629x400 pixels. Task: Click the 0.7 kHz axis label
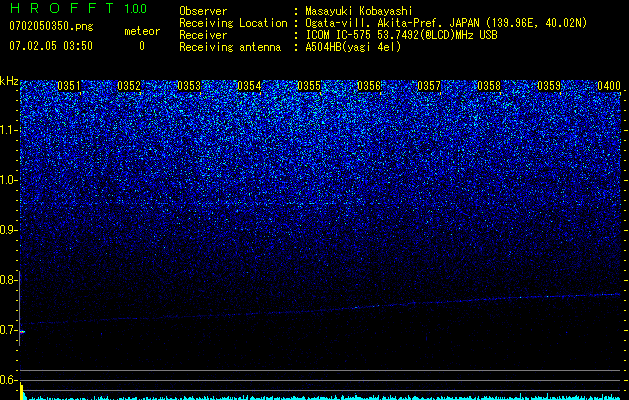(x=8, y=331)
